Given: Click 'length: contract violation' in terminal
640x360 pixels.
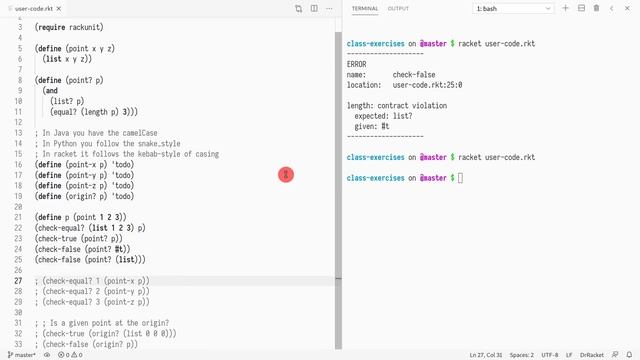Looking at the screenshot, I should (x=397, y=106).
